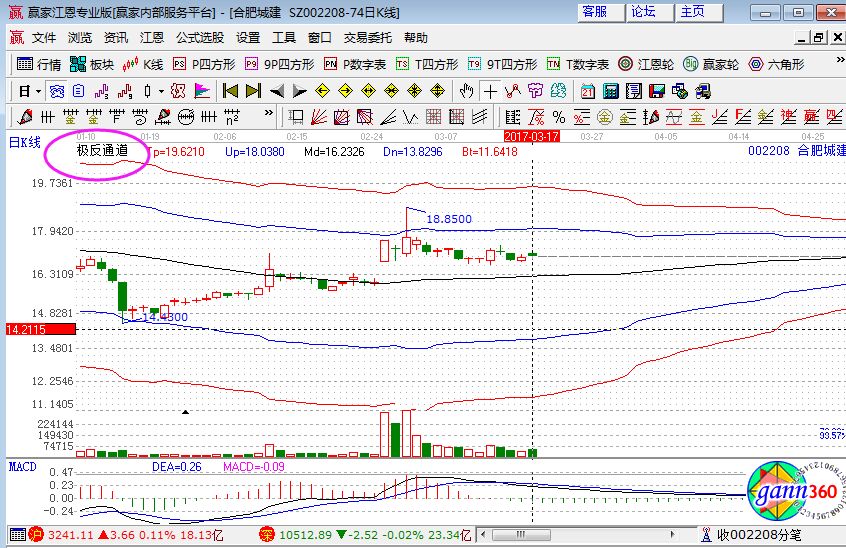Open the 公式选股 menu

pyautogui.click(x=200, y=37)
